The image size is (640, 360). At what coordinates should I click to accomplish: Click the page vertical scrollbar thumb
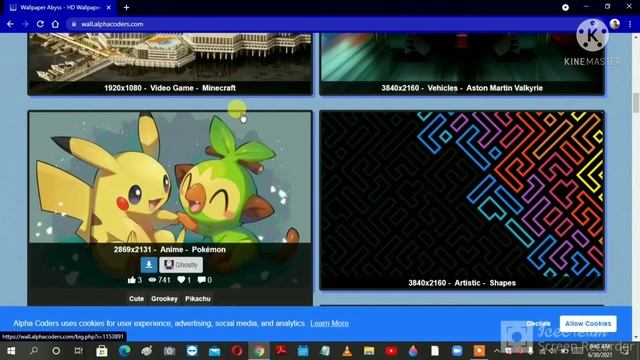click(x=636, y=102)
